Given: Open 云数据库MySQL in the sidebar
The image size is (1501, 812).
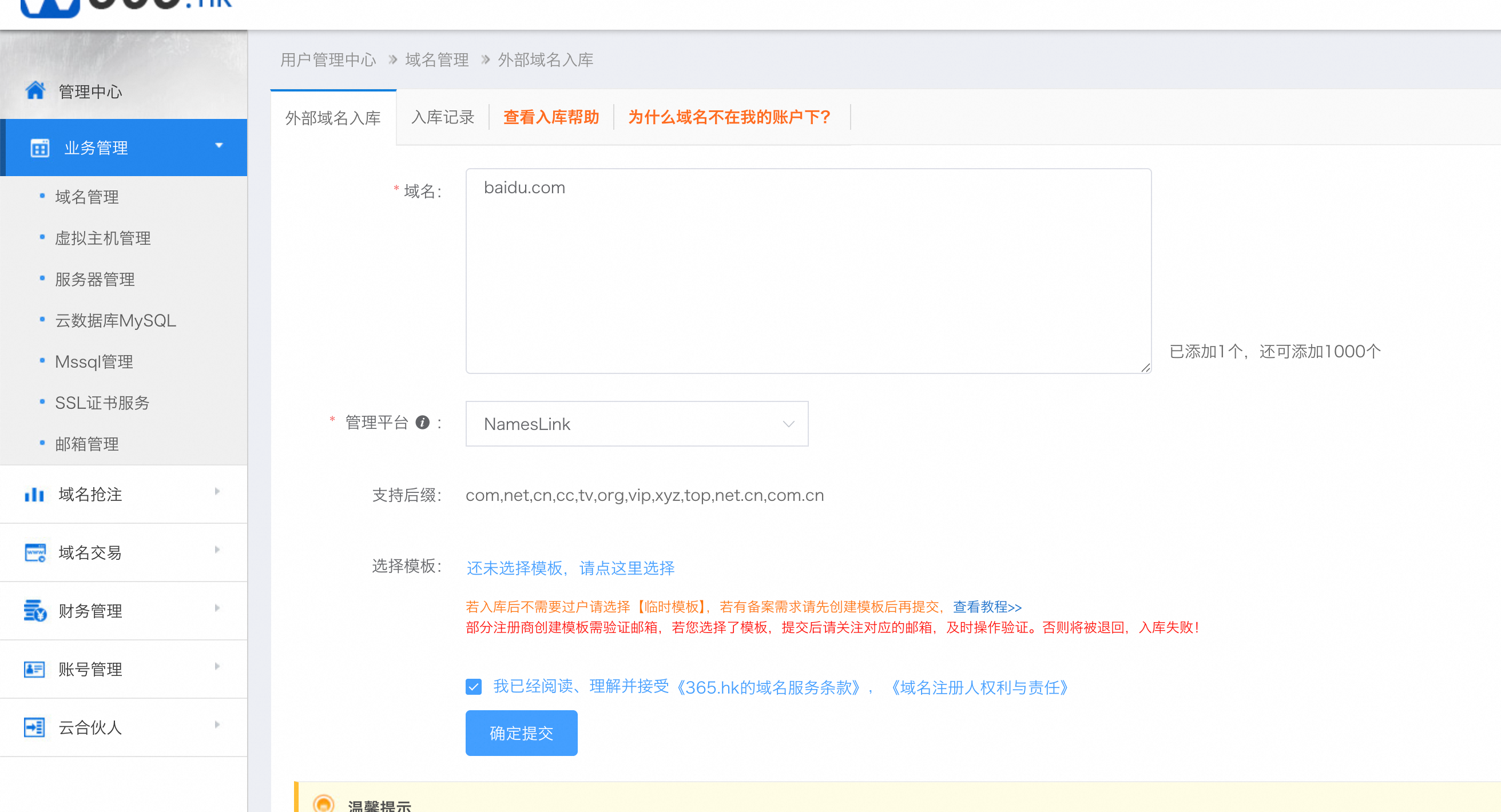Looking at the screenshot, I should pos(116,320).
